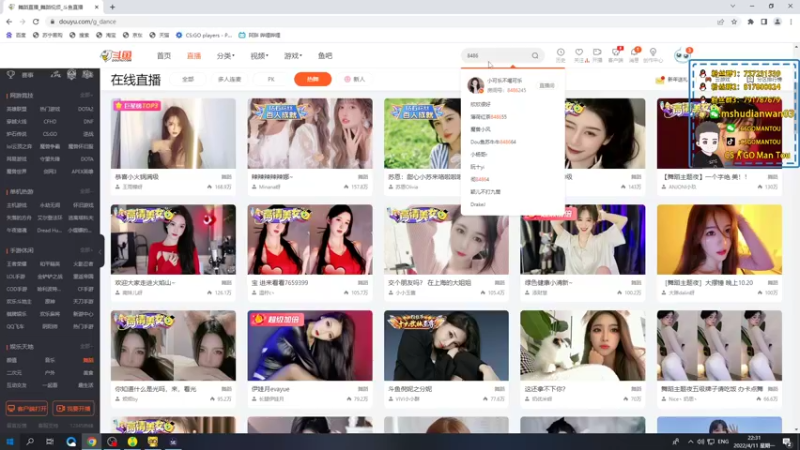Select the highlighted orange filter pill

click(313, 79)
